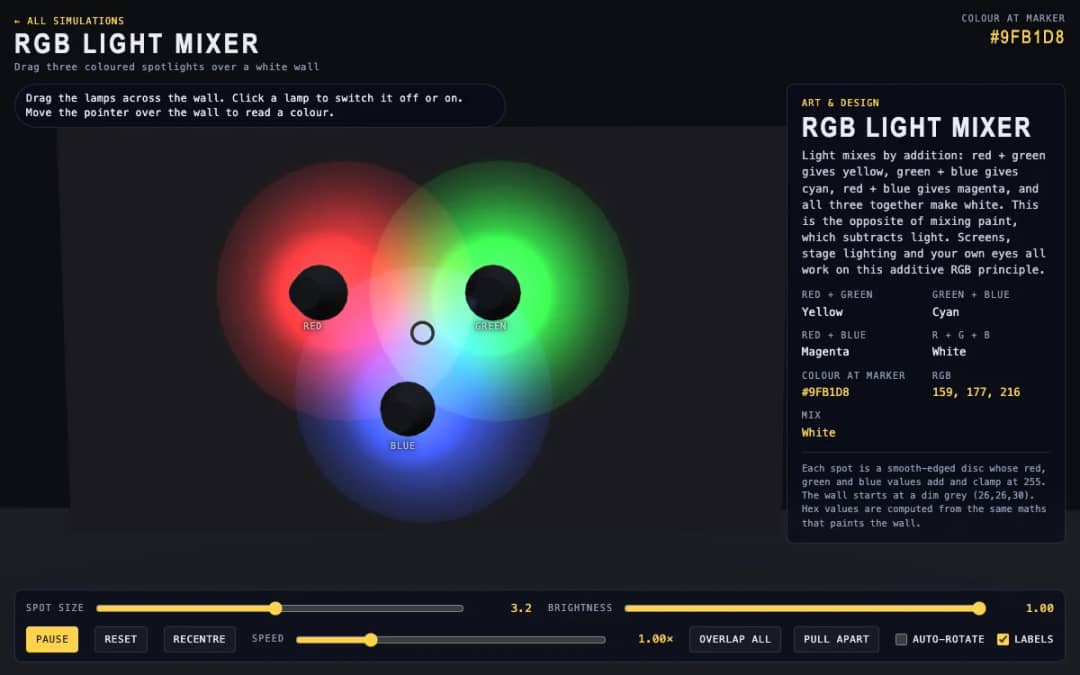Screen dimensions: 1080x675
Task: Enable the Auto-Rotate checkbox
Action: click(x=901, y=639)
